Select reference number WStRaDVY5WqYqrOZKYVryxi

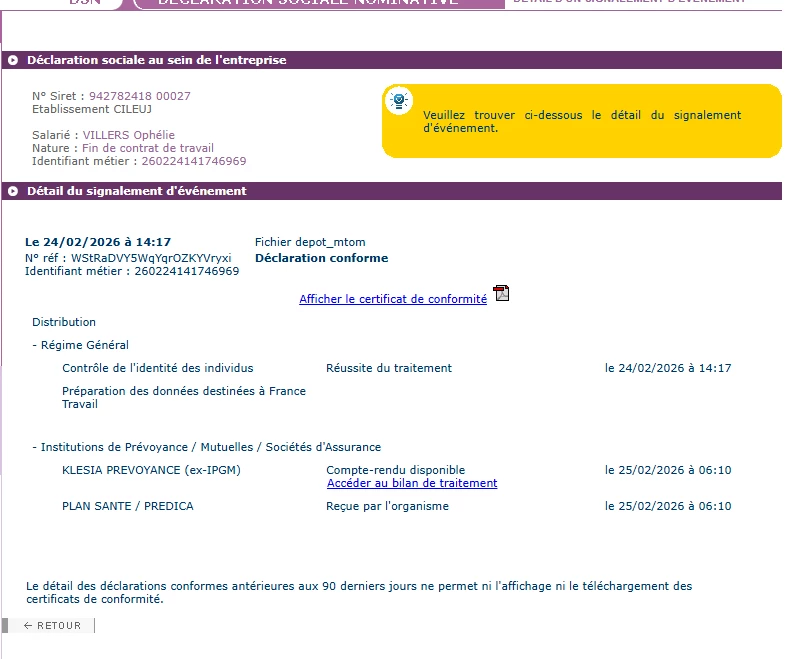(x=151, y=258)
